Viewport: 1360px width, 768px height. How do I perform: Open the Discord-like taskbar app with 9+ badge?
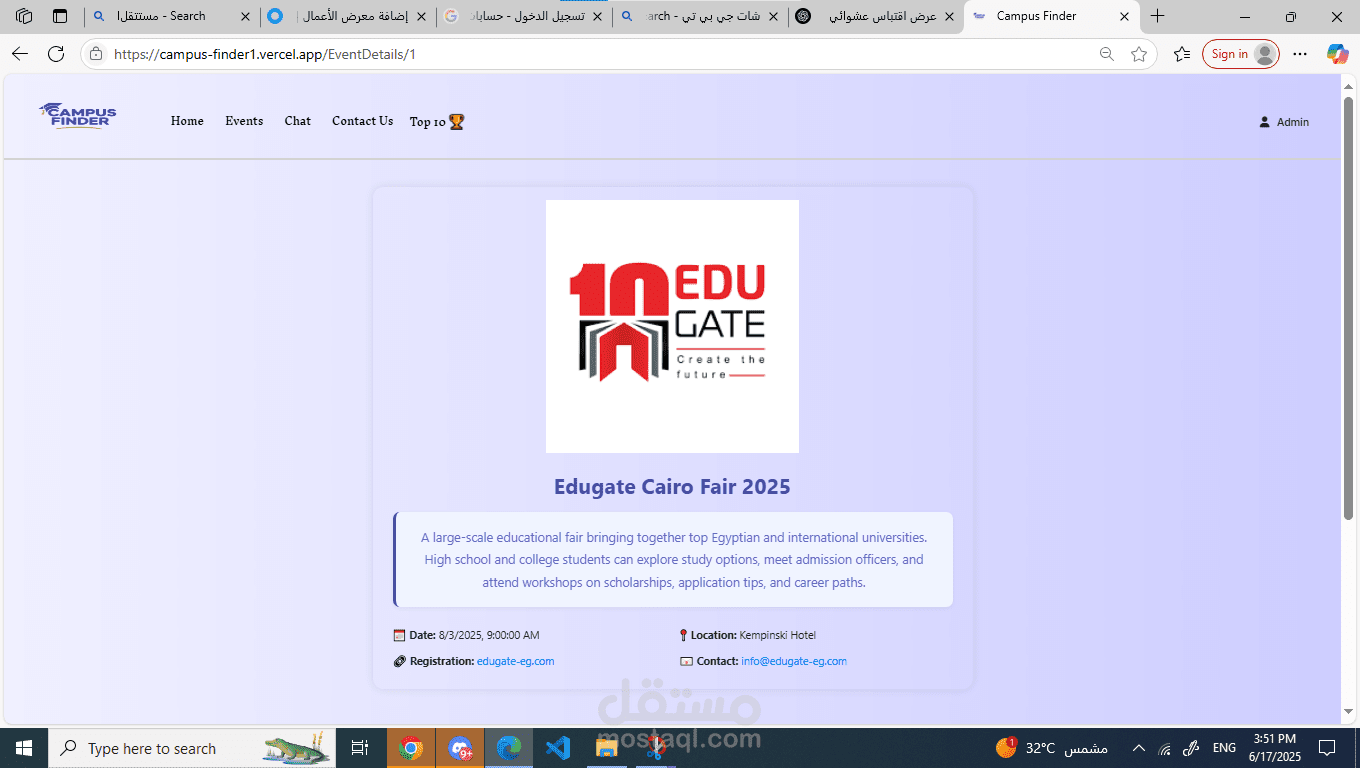(460, 748)
